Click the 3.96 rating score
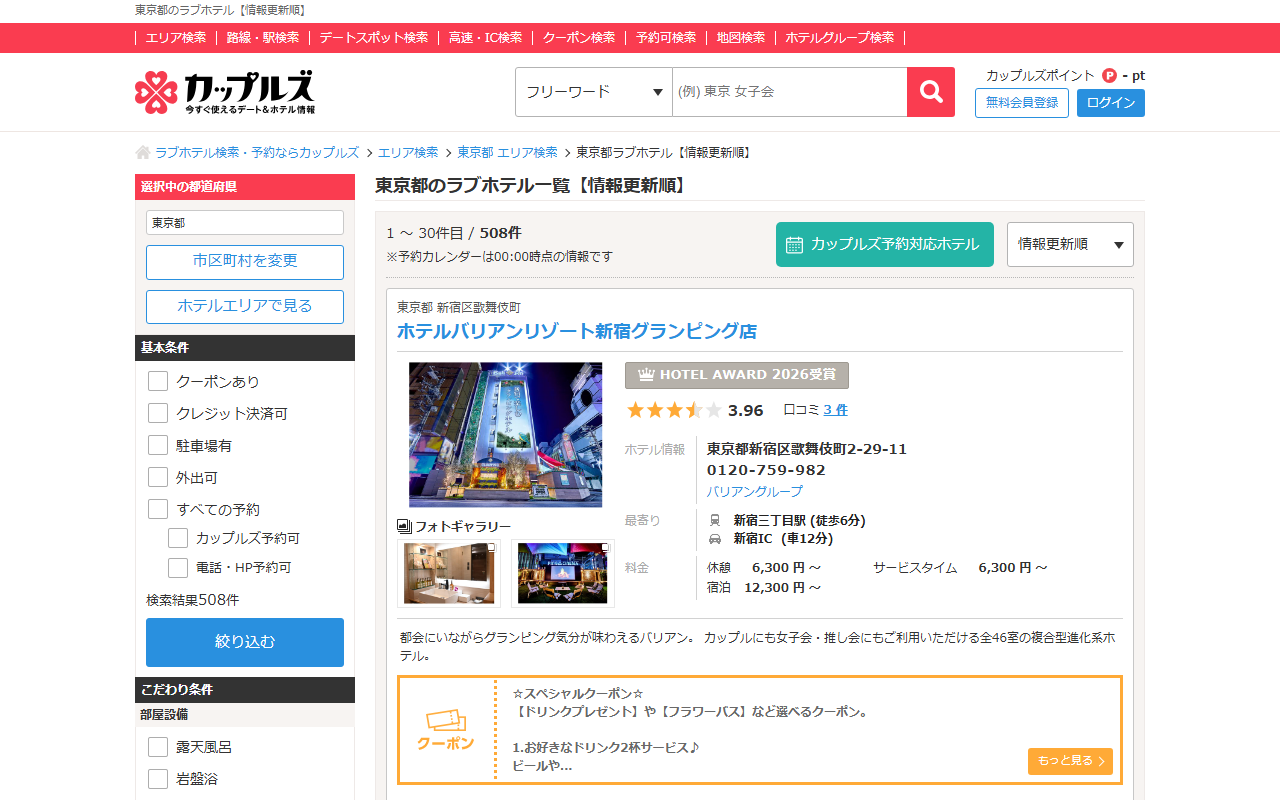Viewport: 1280px width, 800px height. coord(746,410)
